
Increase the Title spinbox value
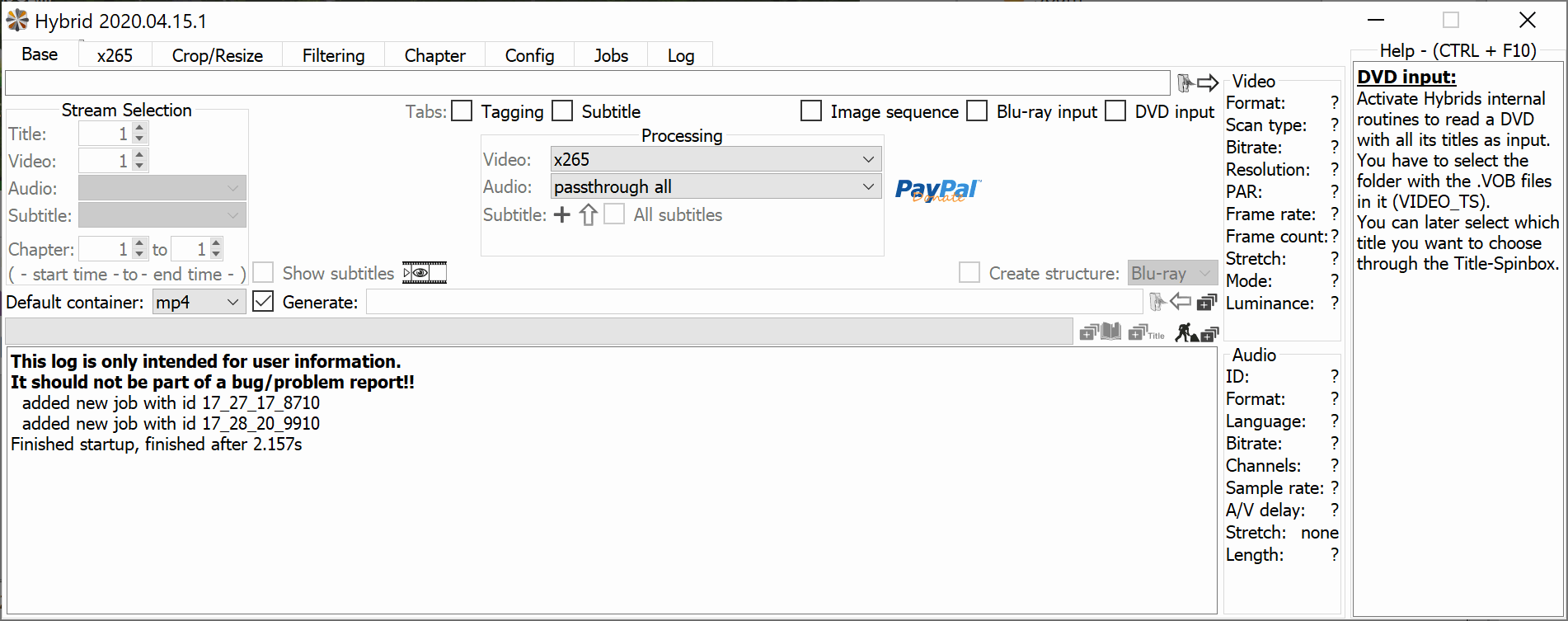[x=139, y=129]
